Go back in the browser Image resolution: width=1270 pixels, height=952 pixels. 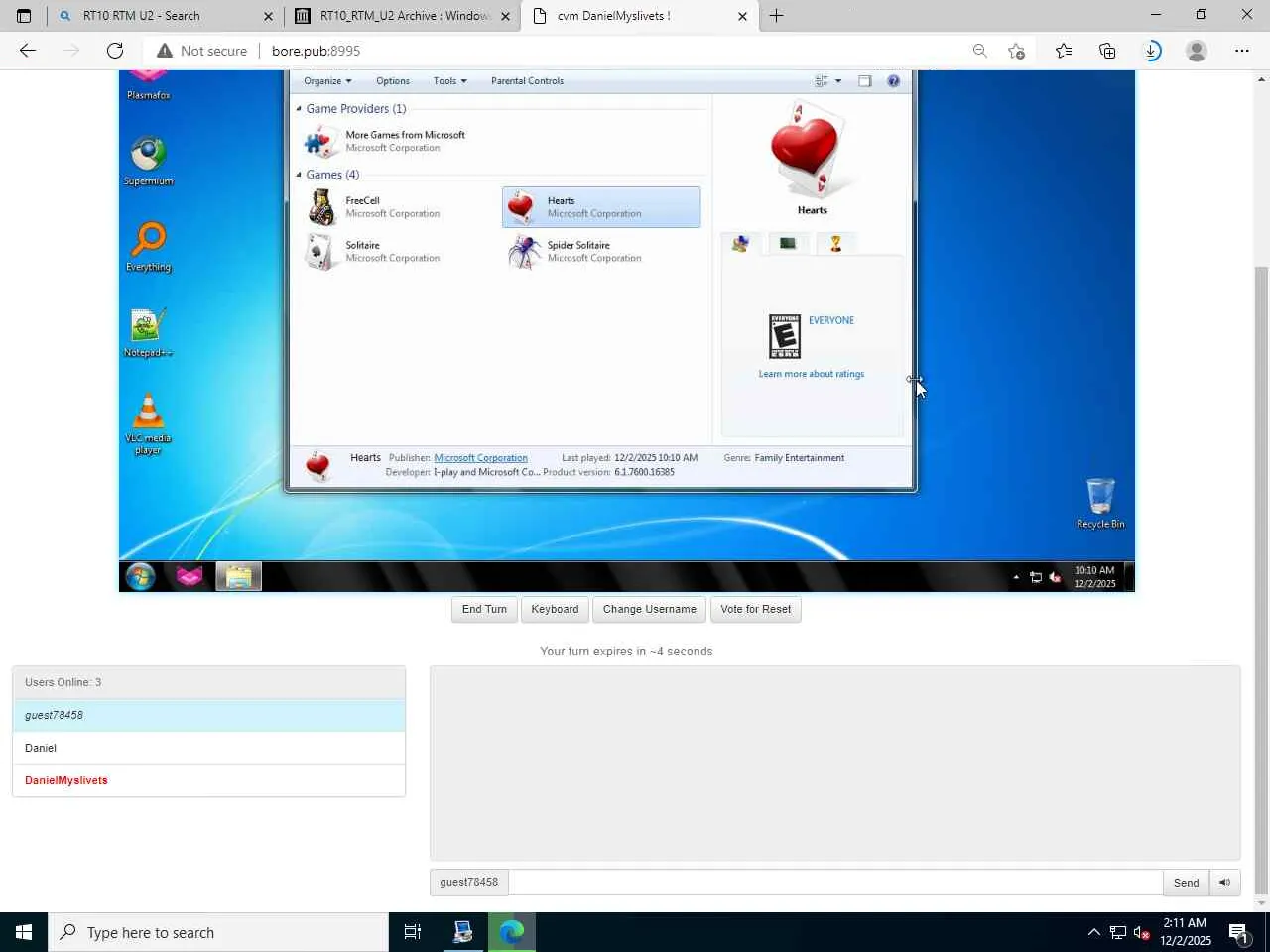coord(28,51)
